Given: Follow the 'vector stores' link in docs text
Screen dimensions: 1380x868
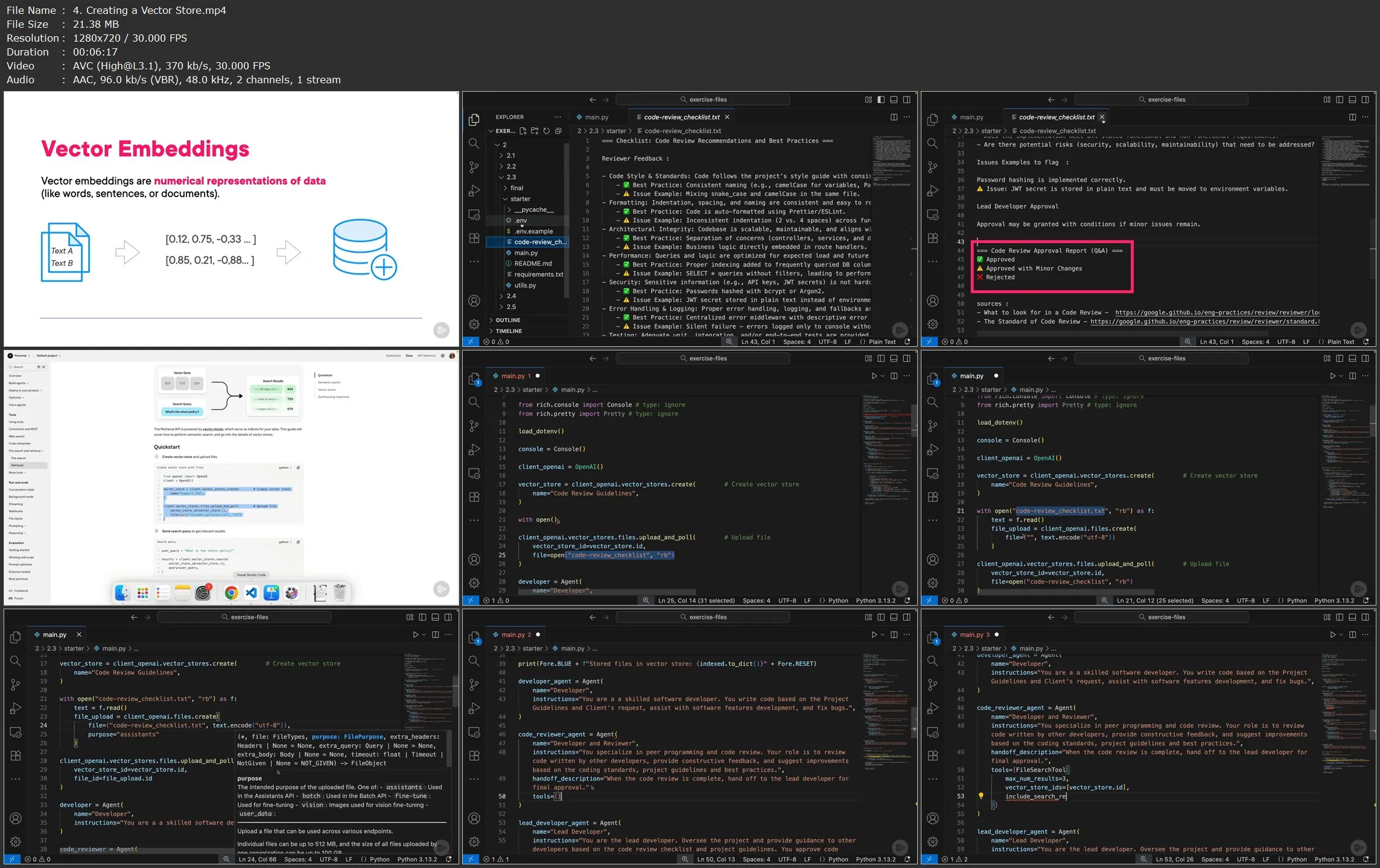Looking at the screenshot, I should click(x=212, y=429).
